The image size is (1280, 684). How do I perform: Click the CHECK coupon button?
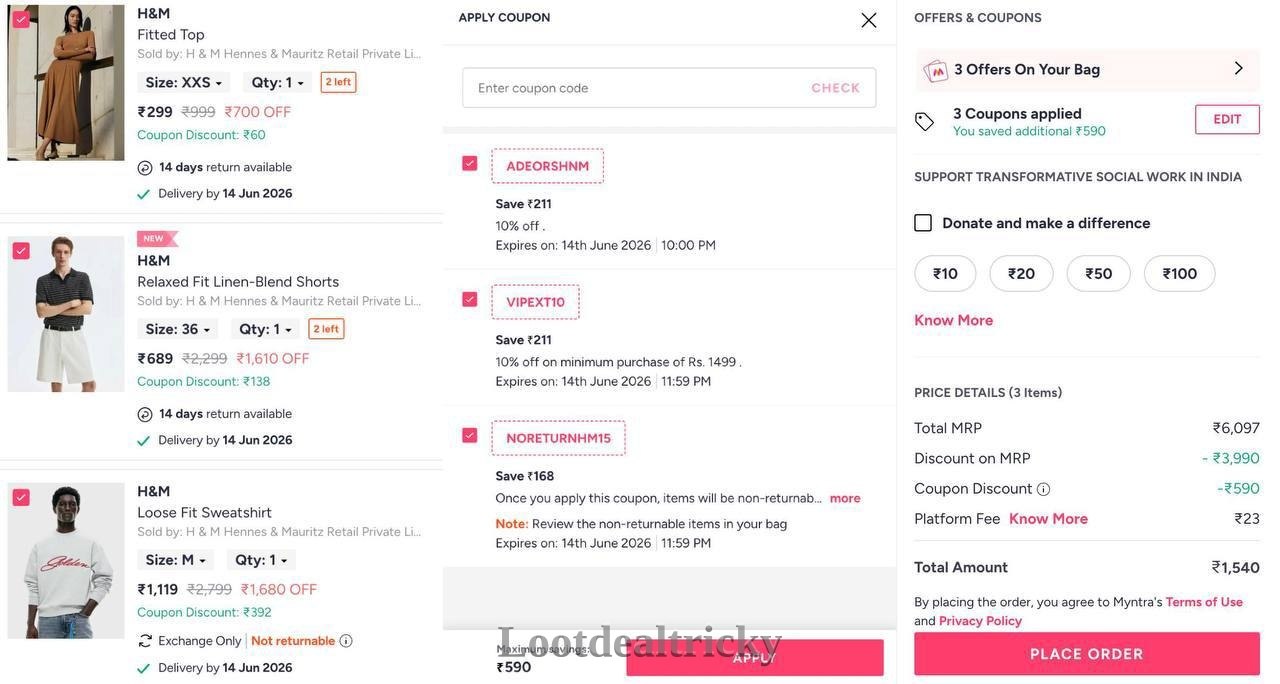point(836,88)
